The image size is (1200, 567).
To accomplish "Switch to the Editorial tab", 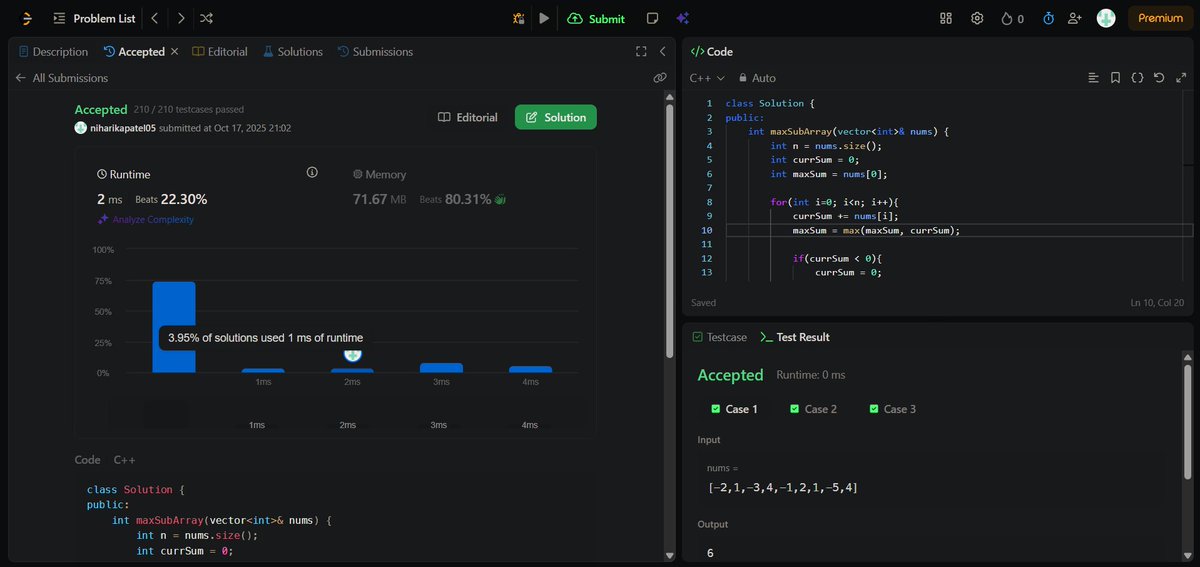I will [220, 51].
